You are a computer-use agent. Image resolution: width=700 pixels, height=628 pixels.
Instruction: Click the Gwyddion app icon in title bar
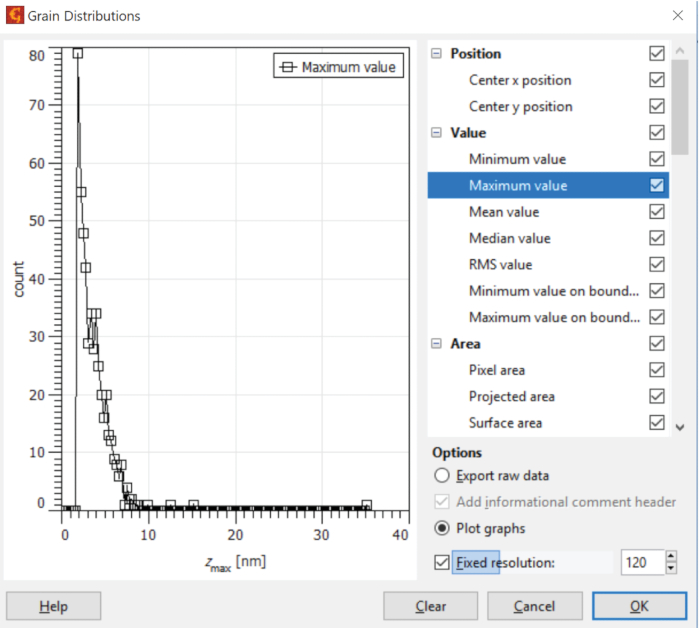[15, 16]
